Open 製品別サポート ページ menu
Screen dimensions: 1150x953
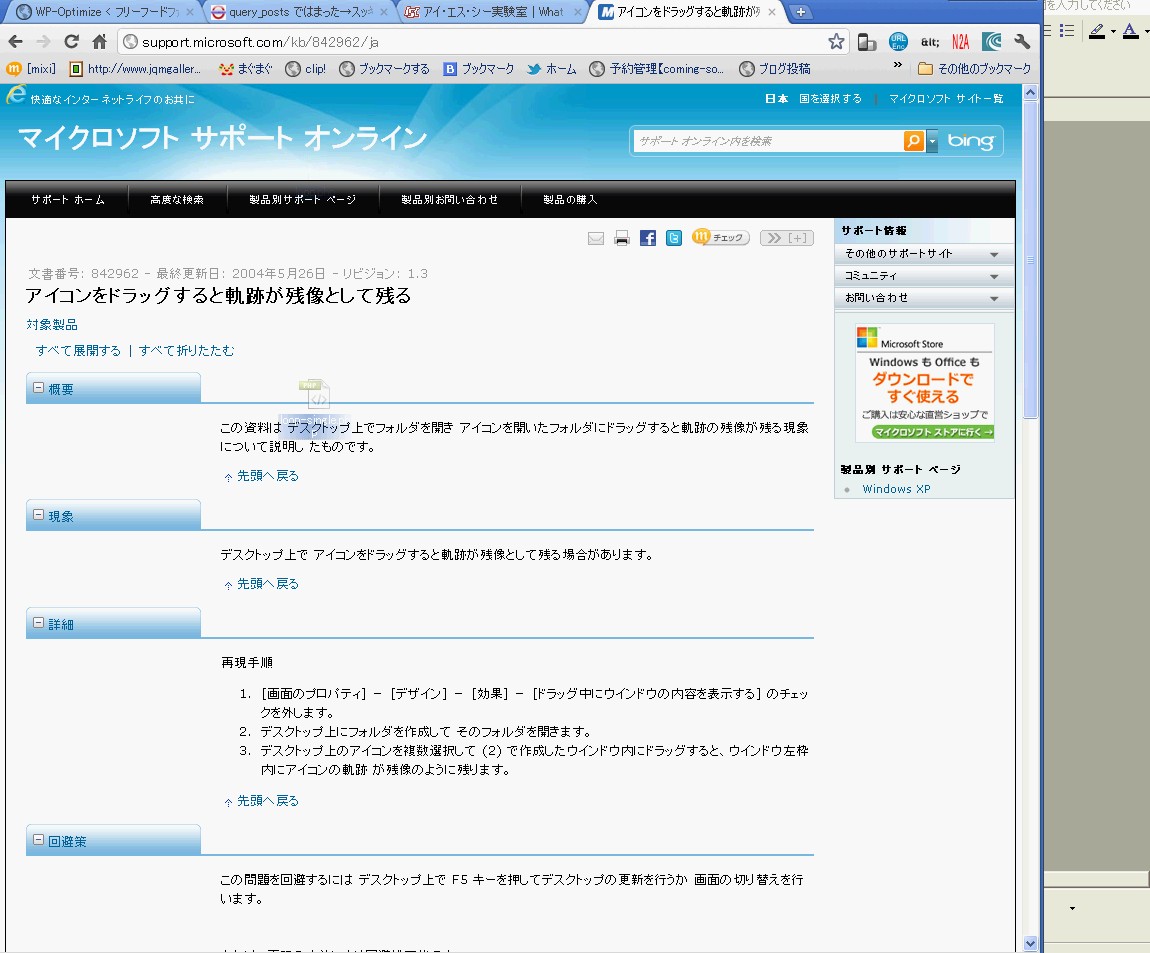[x=302, y=200]
